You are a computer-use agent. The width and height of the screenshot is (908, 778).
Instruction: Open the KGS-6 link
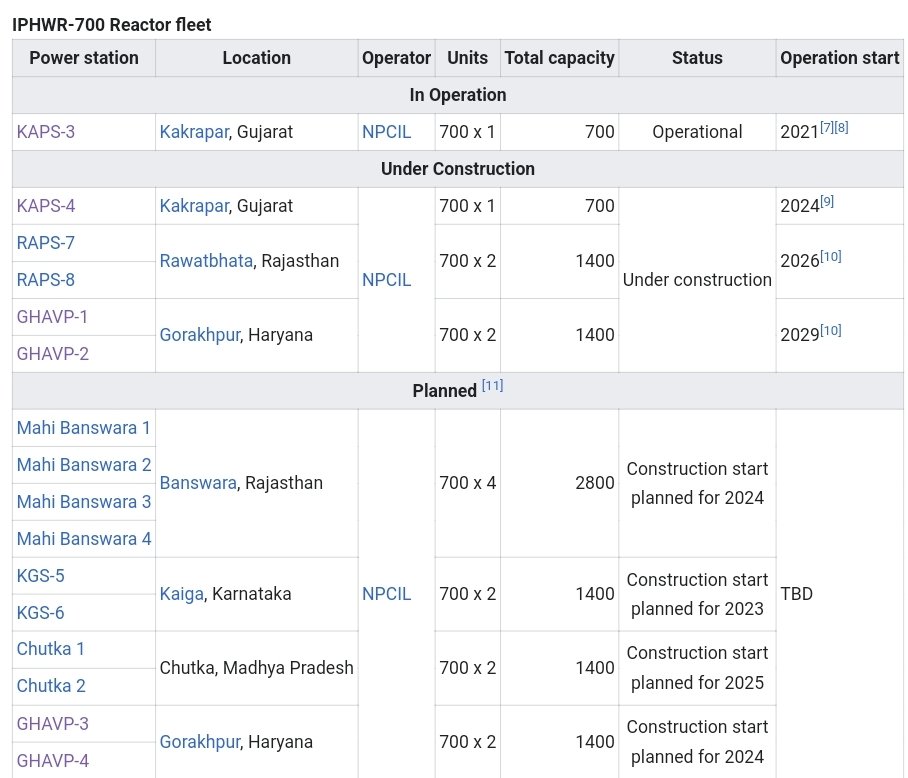(41, 613)
